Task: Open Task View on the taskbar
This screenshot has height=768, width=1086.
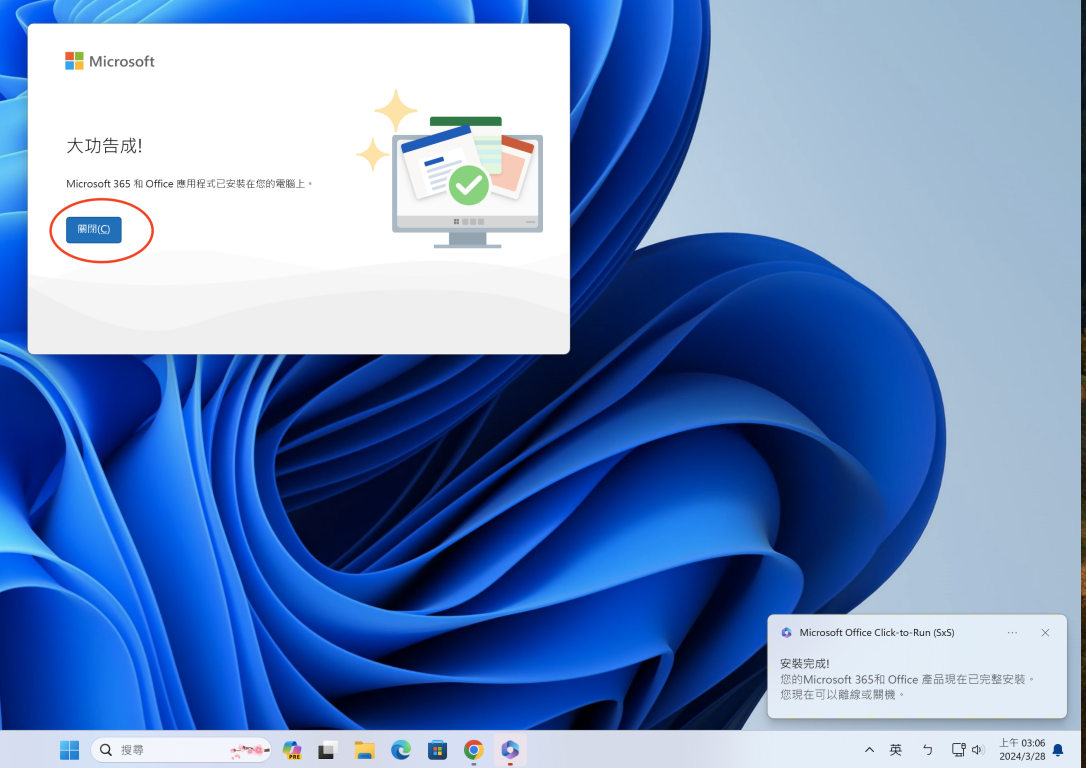Action: (x=327, y=750)
